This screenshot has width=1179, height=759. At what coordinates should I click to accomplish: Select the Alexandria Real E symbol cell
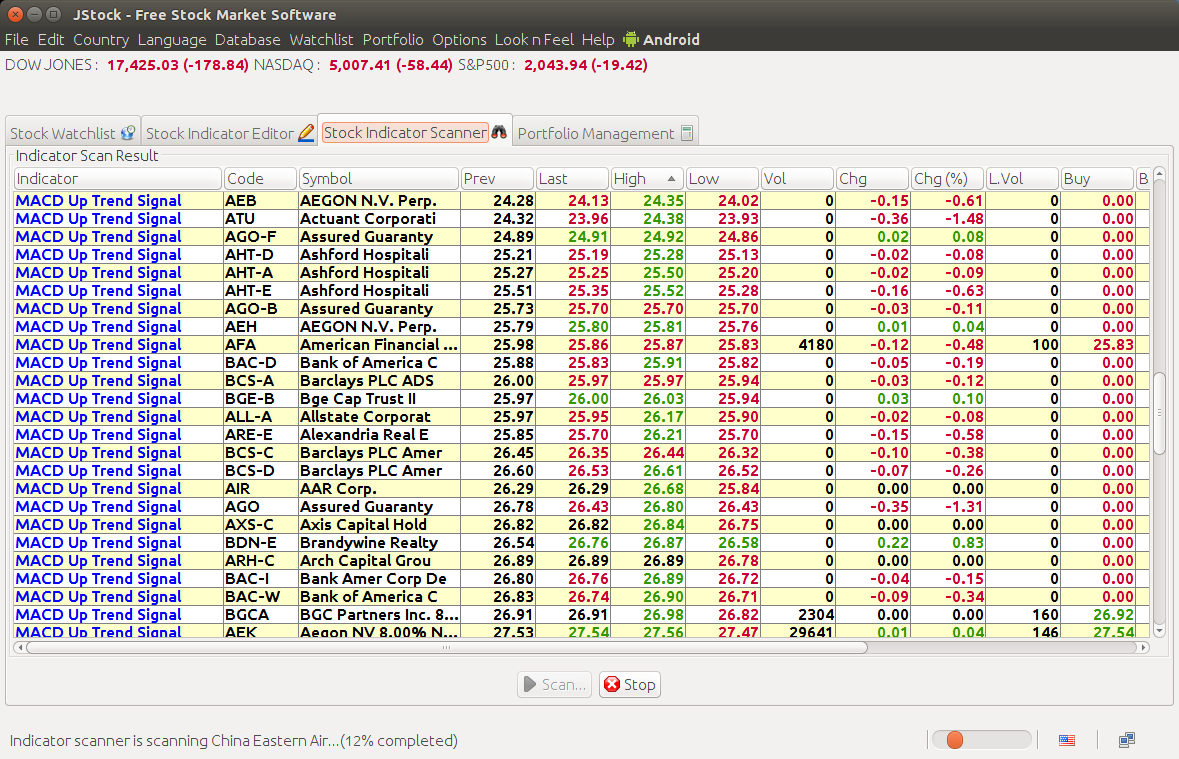(x=379, y=435)
